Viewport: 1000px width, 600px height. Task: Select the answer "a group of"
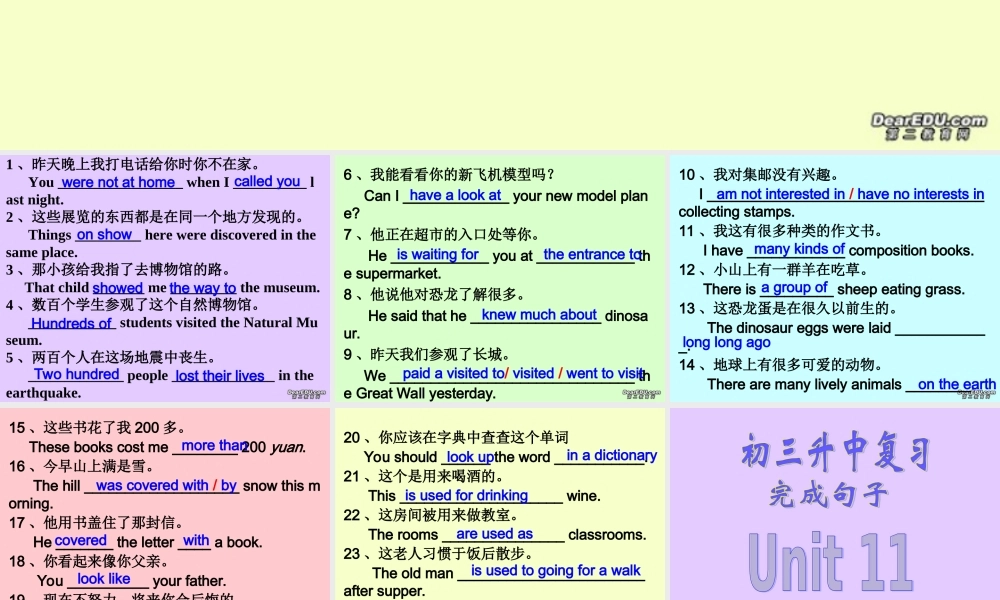point(794,288)
